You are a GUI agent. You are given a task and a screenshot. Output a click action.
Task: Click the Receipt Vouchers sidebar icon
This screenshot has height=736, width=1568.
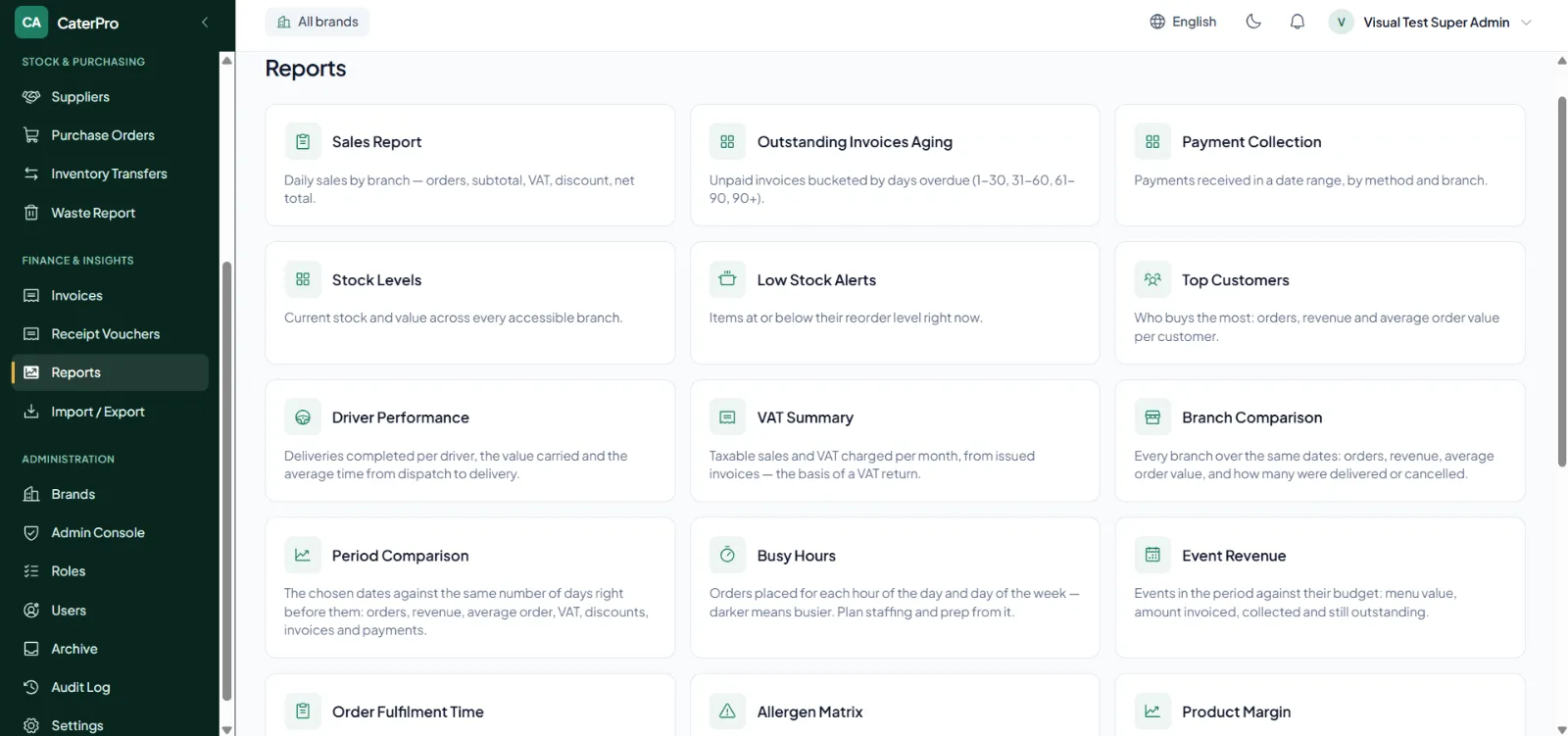pyautogui.click(x=31, y=334)
